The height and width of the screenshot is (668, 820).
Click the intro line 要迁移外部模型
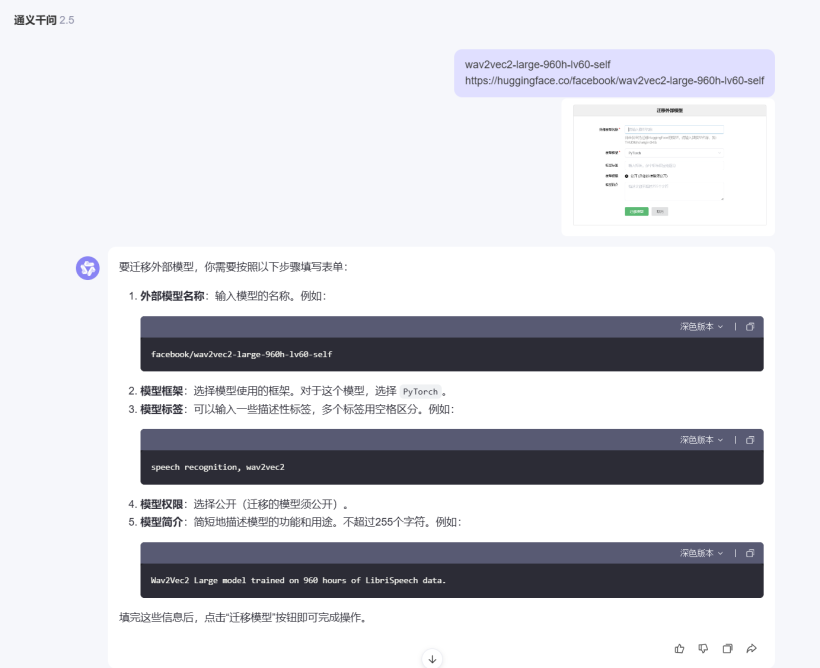pyautogui.click(x=233, y=267)
